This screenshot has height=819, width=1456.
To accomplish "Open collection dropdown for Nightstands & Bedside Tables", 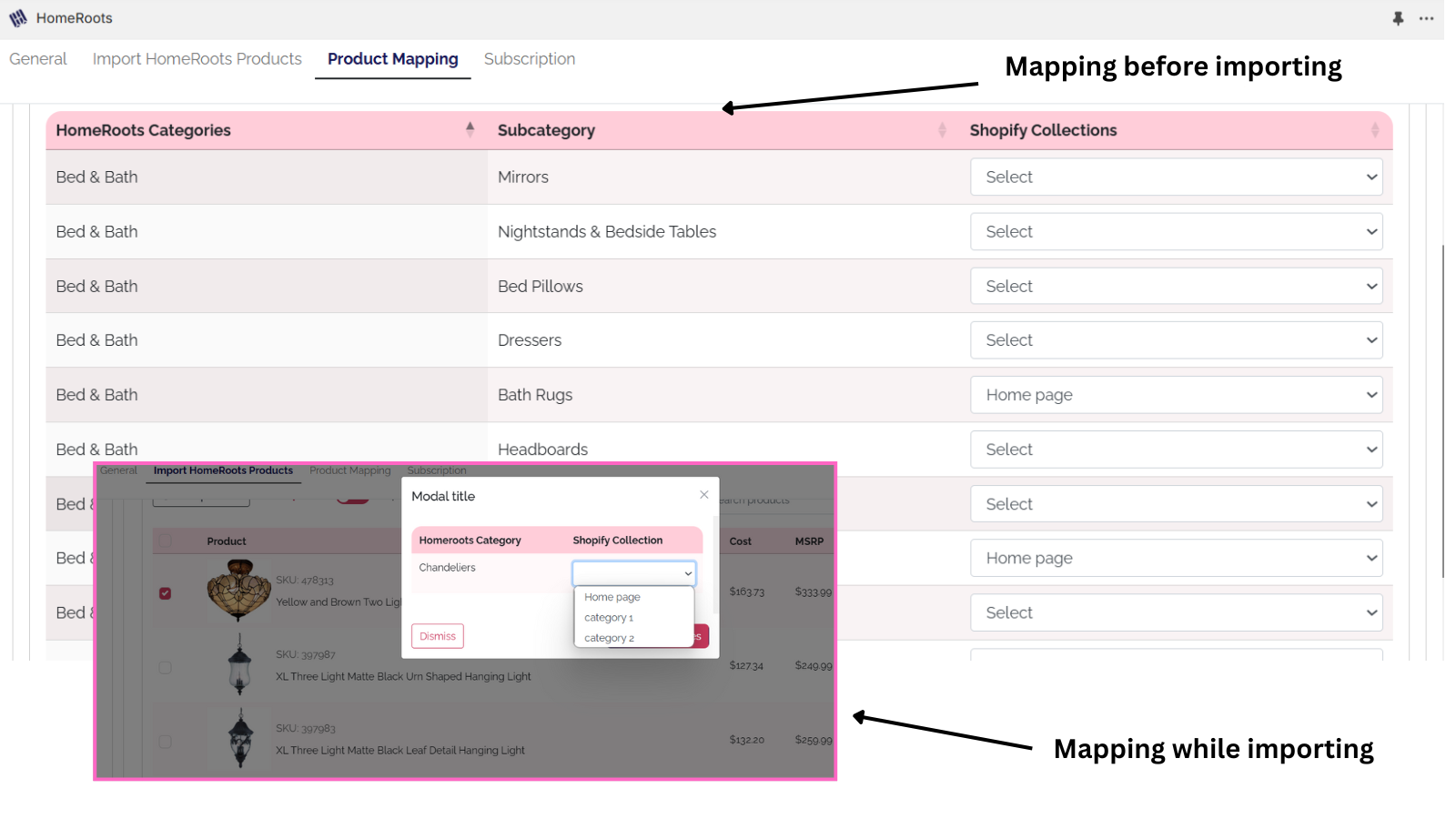I will pyautogui.click(x=1177, y=232).
